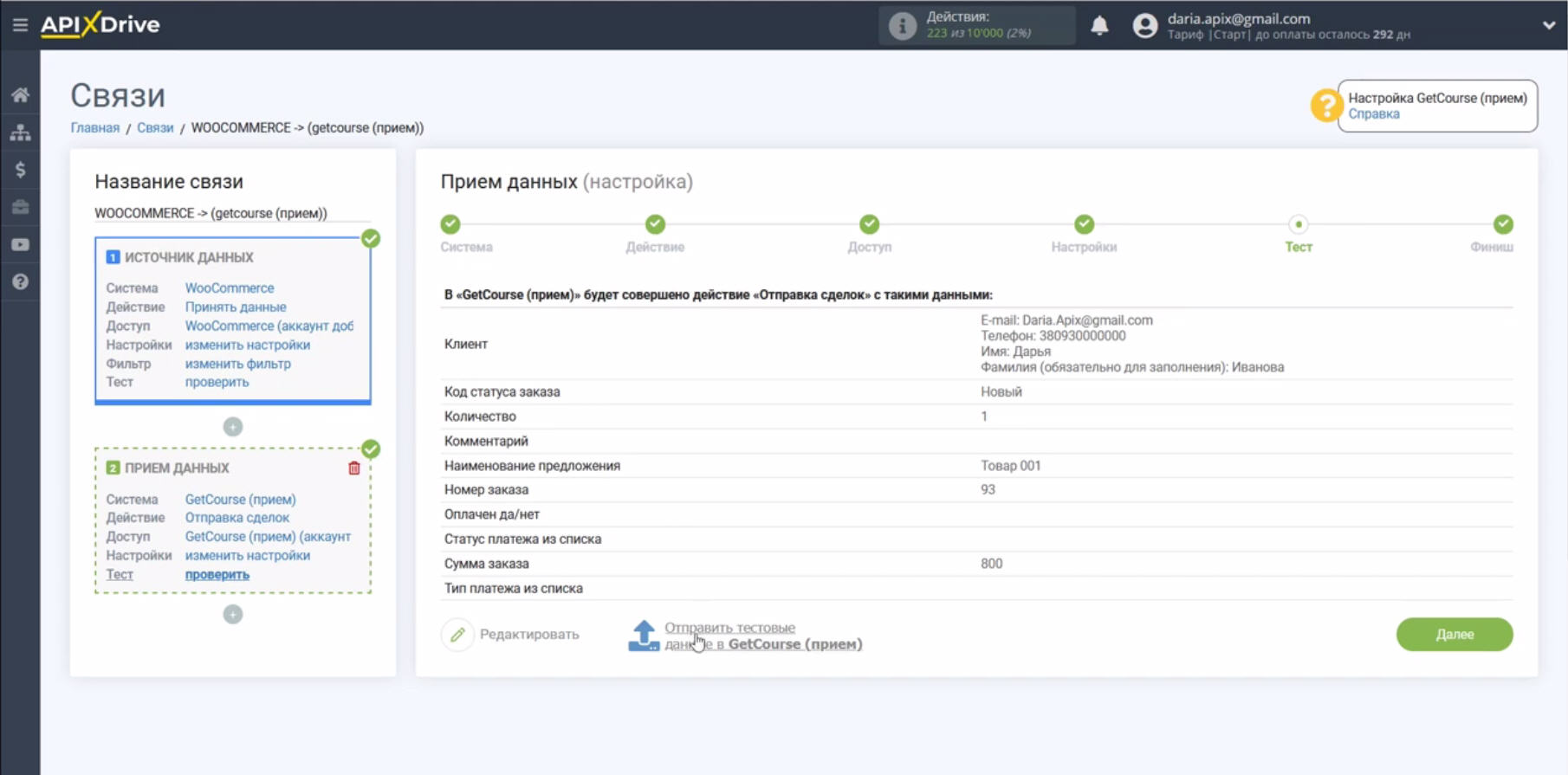This screenshot has width=1568, height=775.
Task: Open GetCourse (прием) system link
Action: click(240, 500)
